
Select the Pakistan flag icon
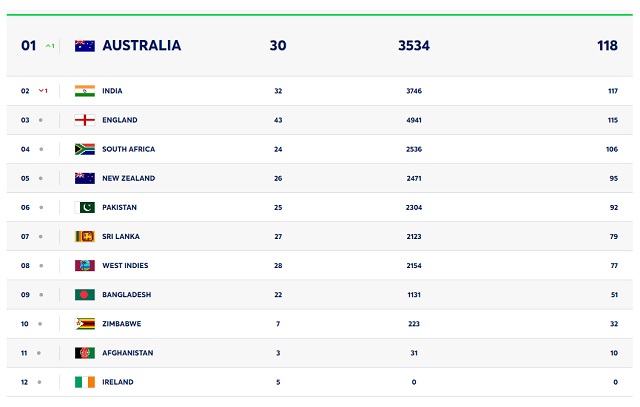point(85,207)
